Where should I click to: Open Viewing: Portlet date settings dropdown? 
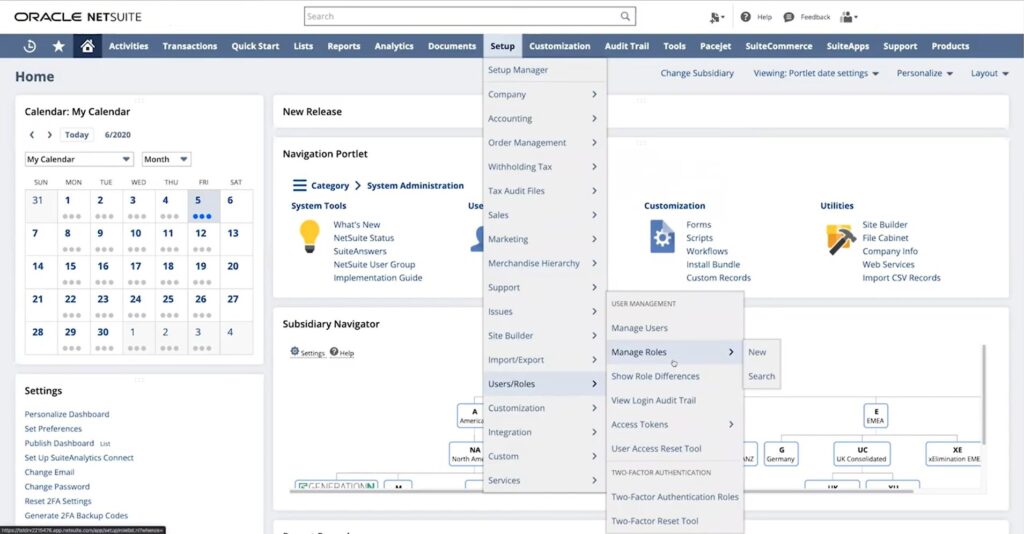[816, 73]
